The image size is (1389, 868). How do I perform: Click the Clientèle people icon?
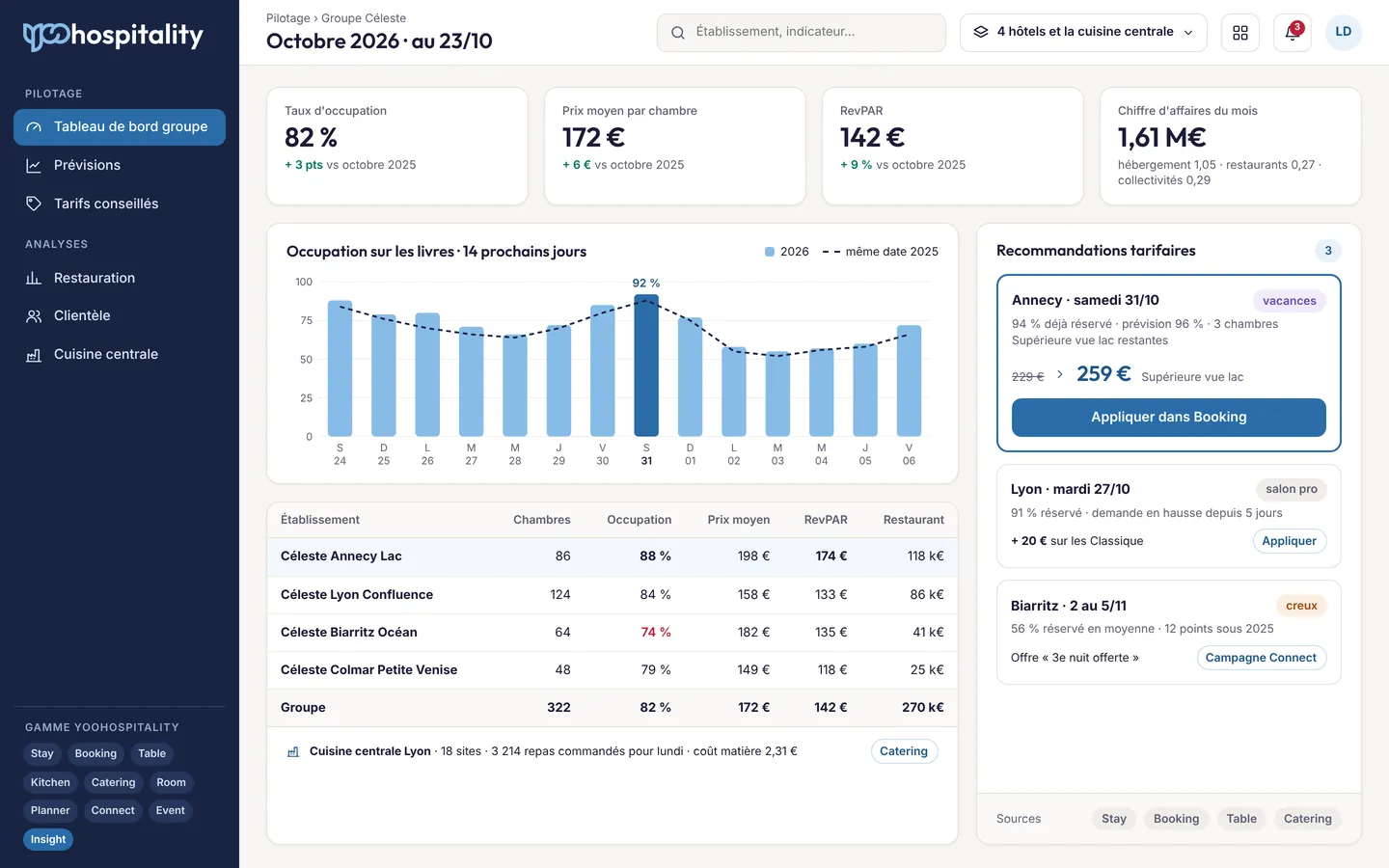click(x=34, y=315)
